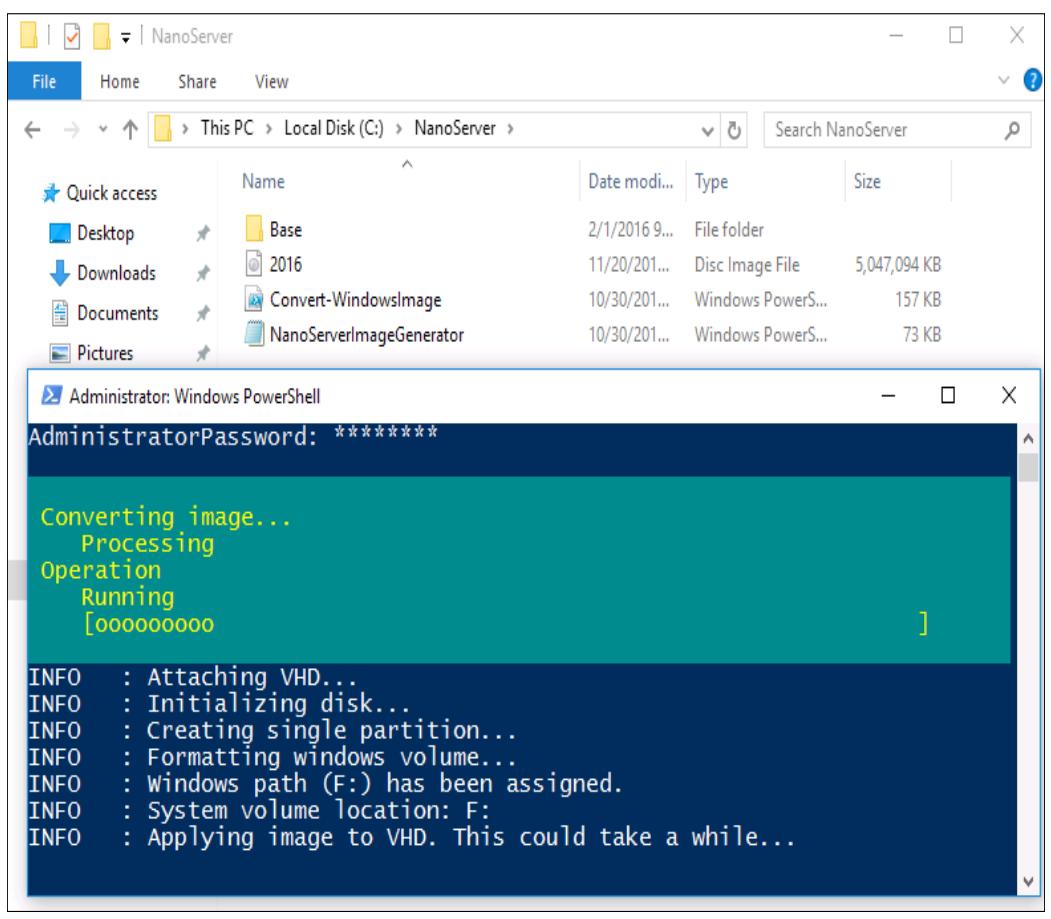Click This PC in the address bar
This screenshot has width=1051, height=919.
coord(227,127)
